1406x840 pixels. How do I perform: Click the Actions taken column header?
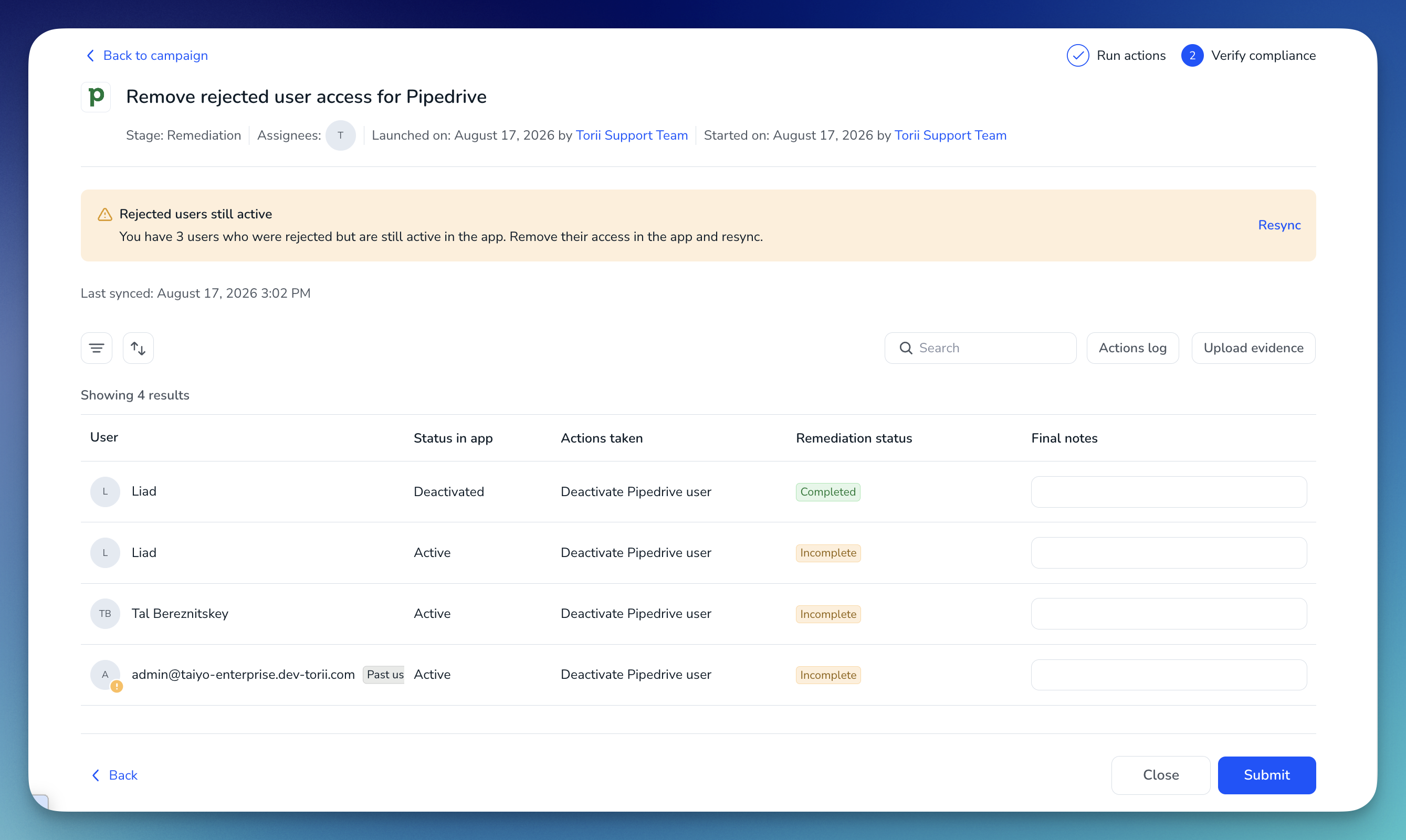tap(602, 438)
